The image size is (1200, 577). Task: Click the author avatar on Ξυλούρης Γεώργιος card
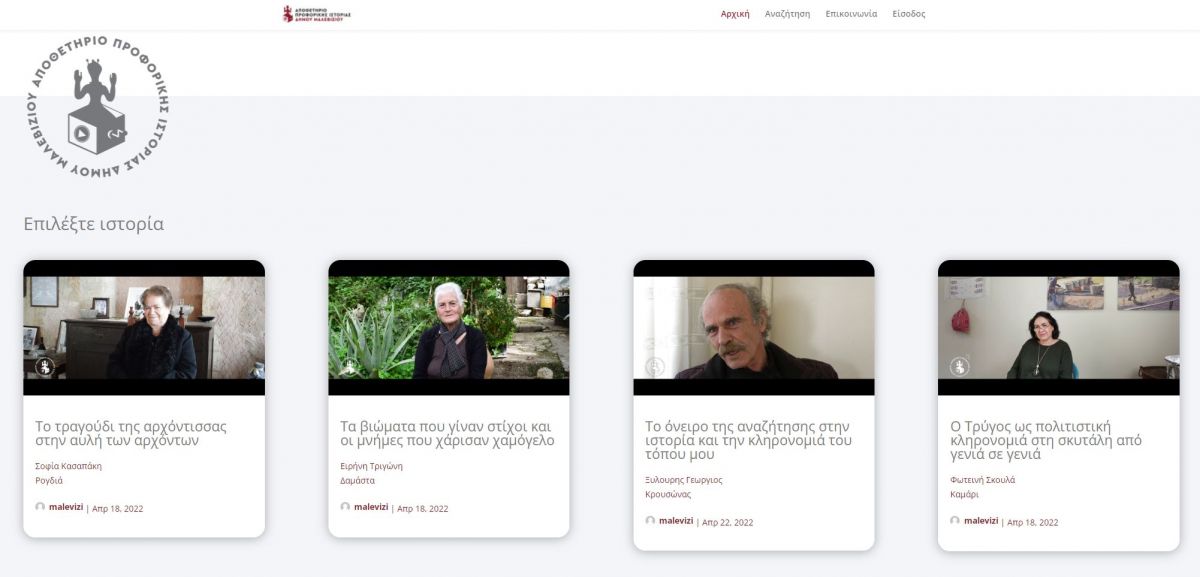click(x=650, y=521)
